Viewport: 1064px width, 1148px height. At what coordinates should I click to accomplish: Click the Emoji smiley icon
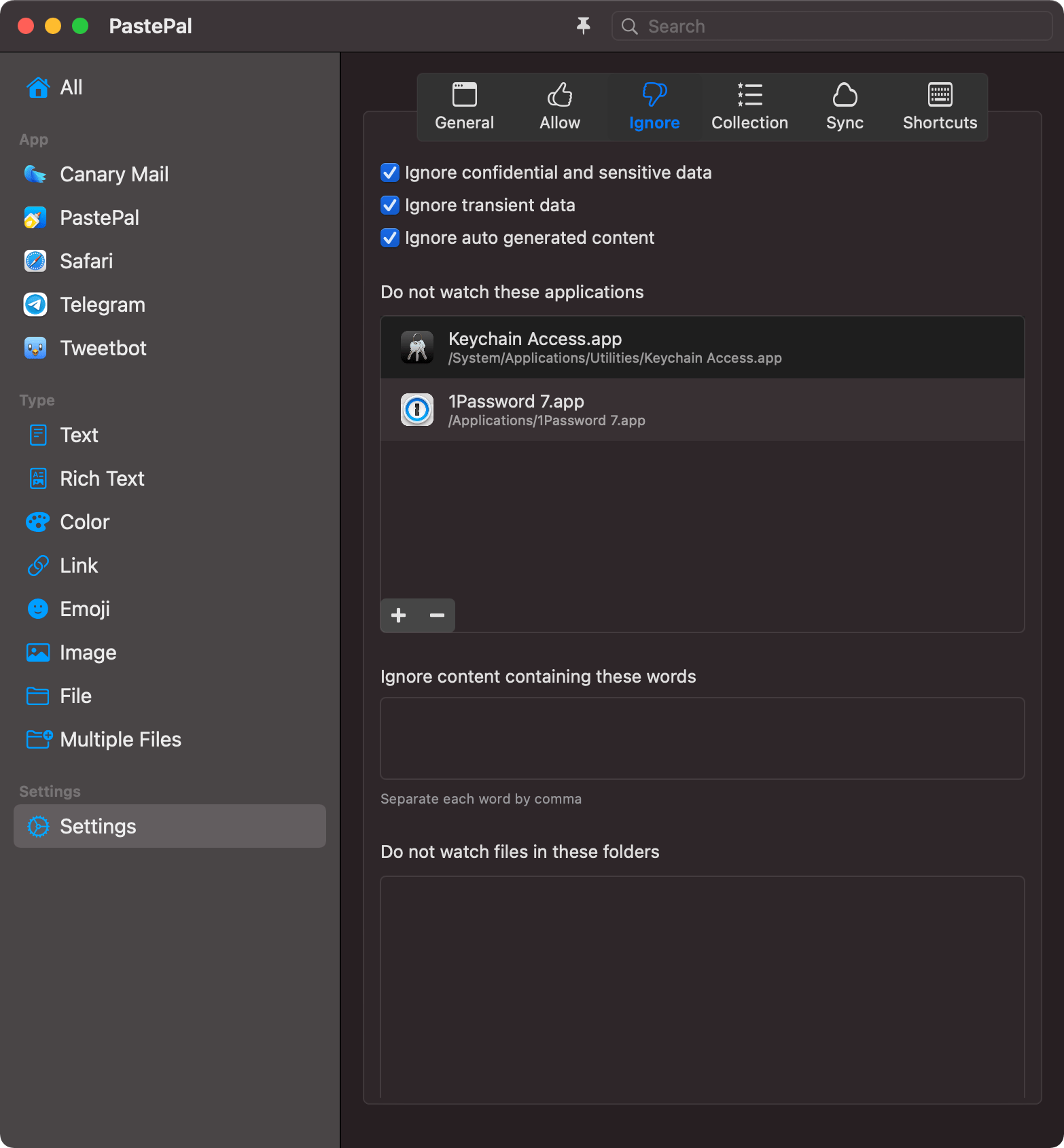click(x=38, y=609)
